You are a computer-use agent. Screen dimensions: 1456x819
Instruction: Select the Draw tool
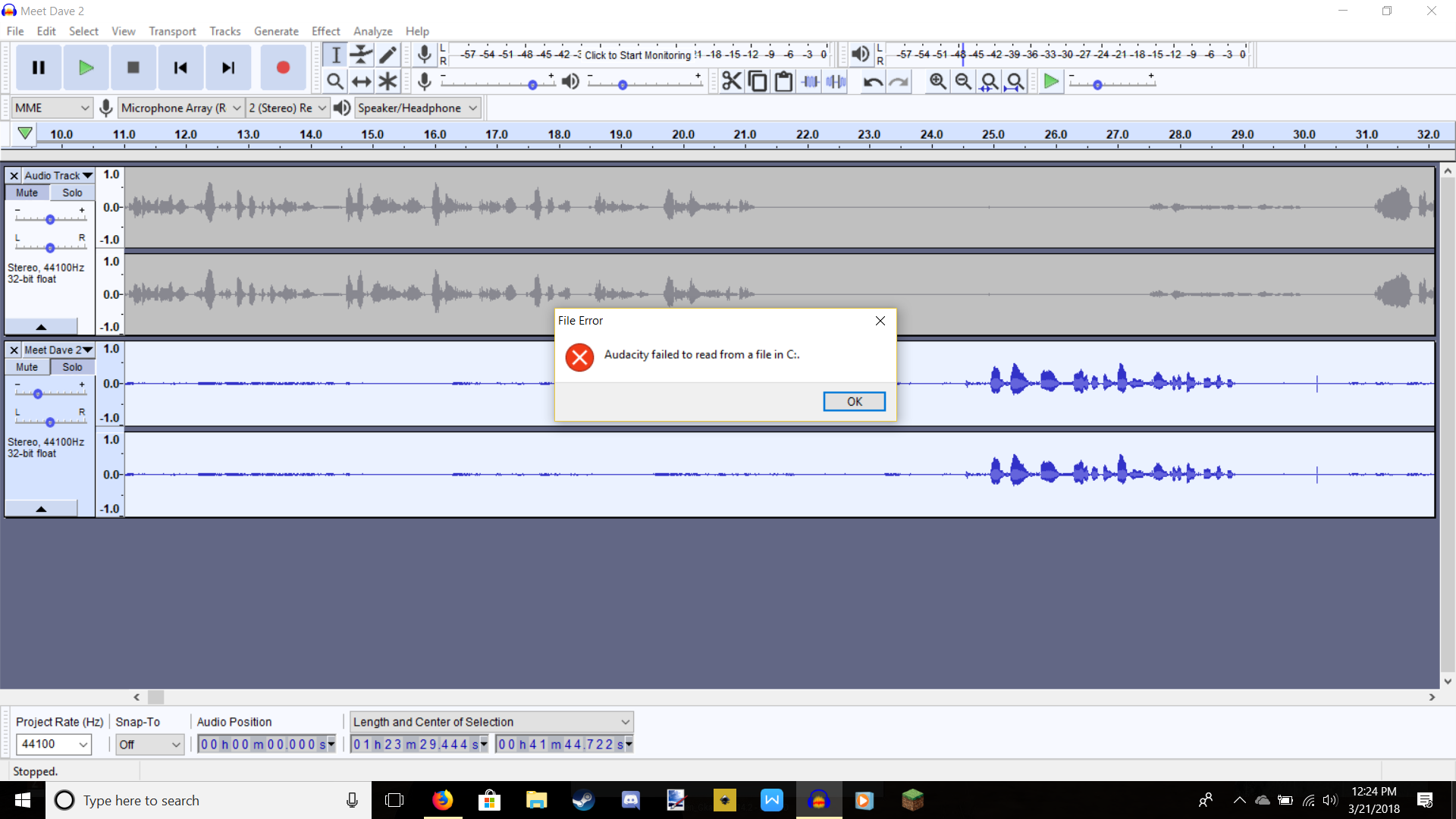388,55
